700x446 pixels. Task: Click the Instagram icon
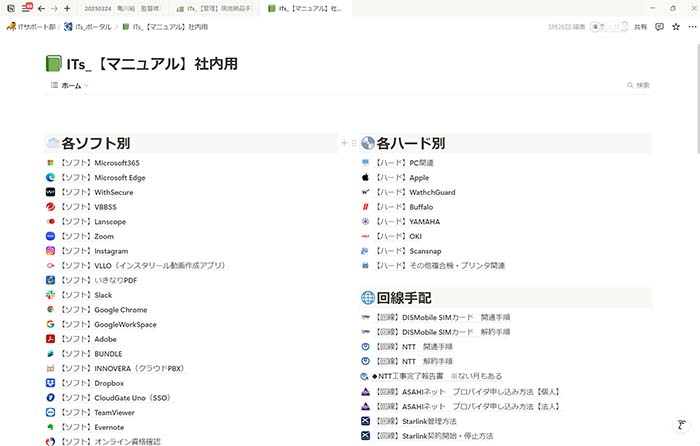[50, 251]
